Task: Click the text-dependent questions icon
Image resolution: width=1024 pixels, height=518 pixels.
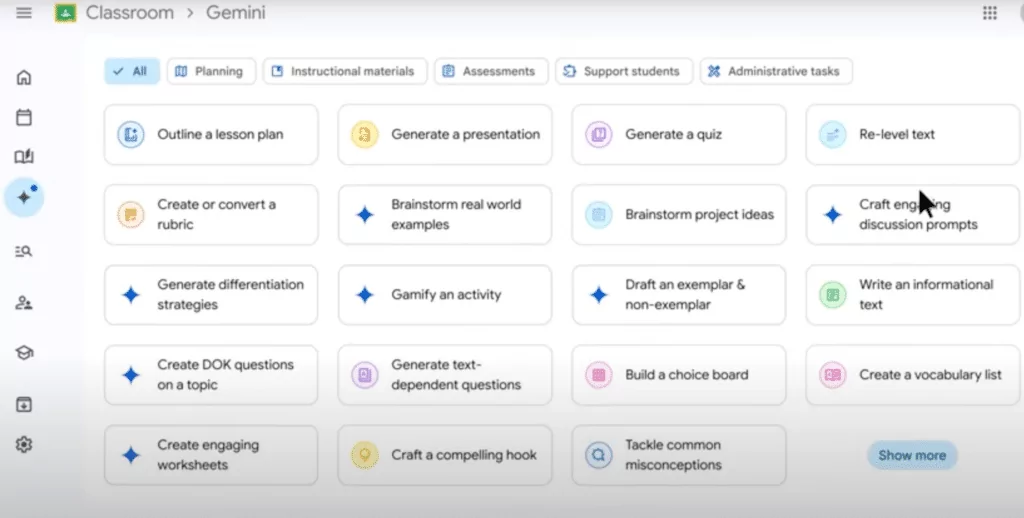Action: [364, 375]
